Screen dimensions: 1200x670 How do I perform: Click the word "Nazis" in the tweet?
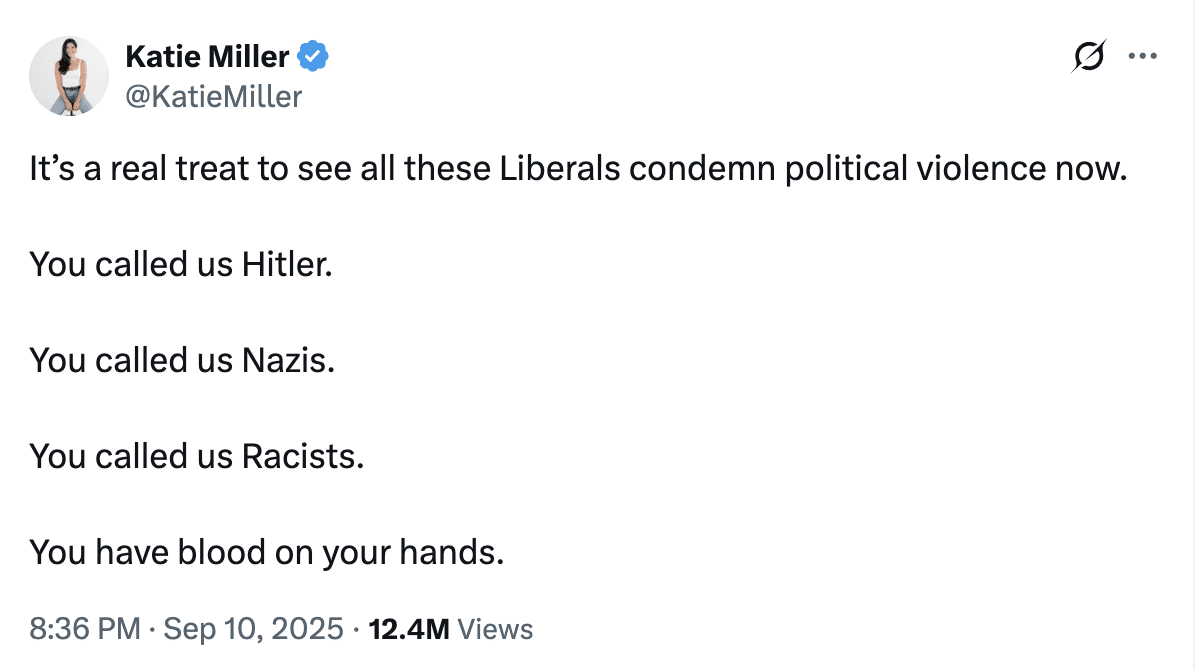288,360
